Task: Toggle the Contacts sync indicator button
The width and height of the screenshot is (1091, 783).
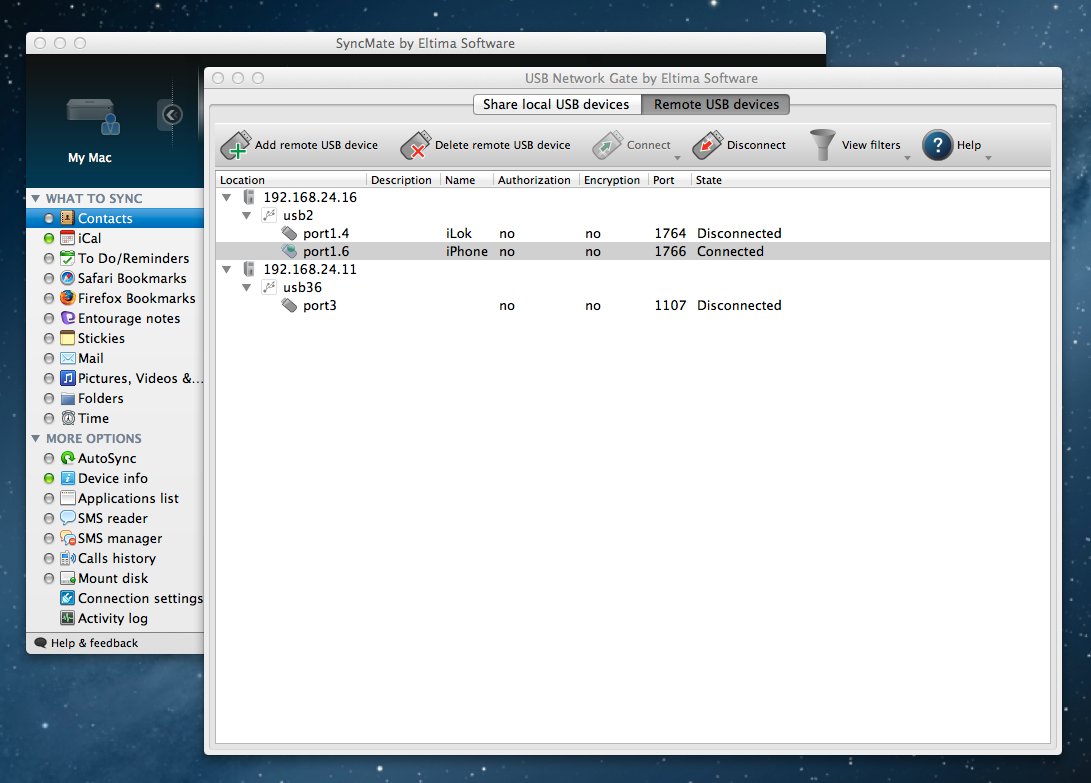Action: tap(49, 219)
